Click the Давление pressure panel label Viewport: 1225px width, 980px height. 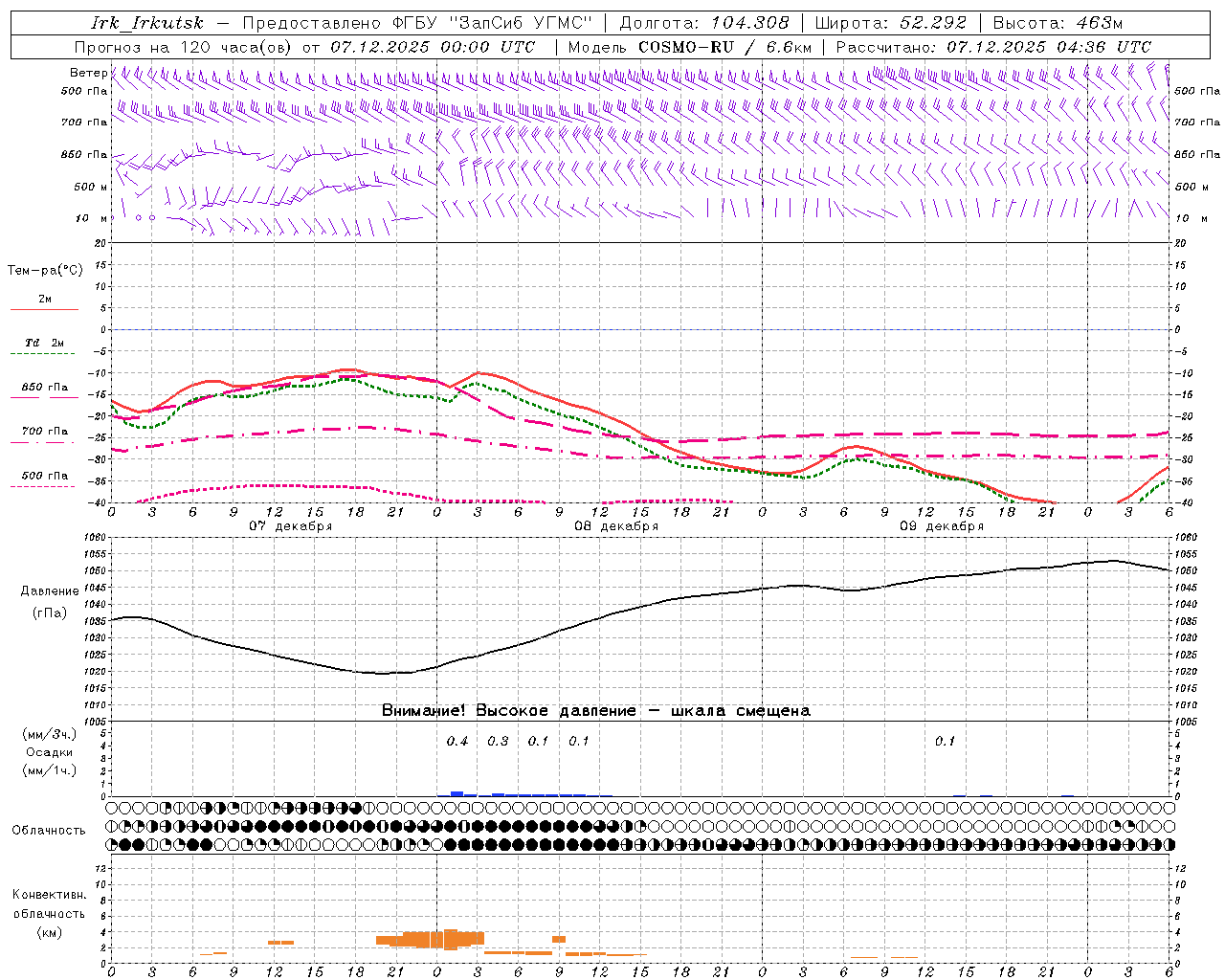click(50, 591)
